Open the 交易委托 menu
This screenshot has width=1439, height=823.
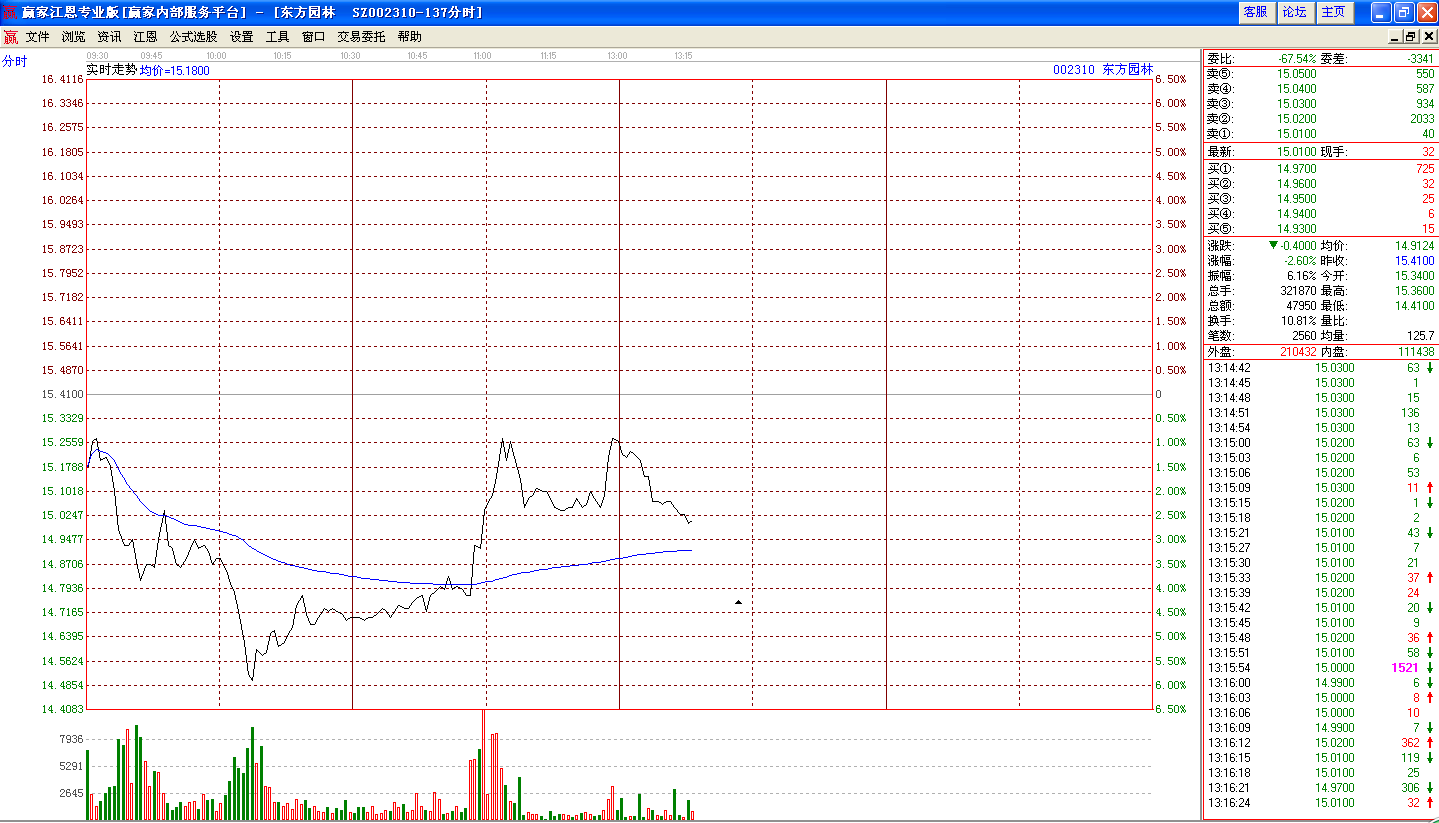[361, 37]
